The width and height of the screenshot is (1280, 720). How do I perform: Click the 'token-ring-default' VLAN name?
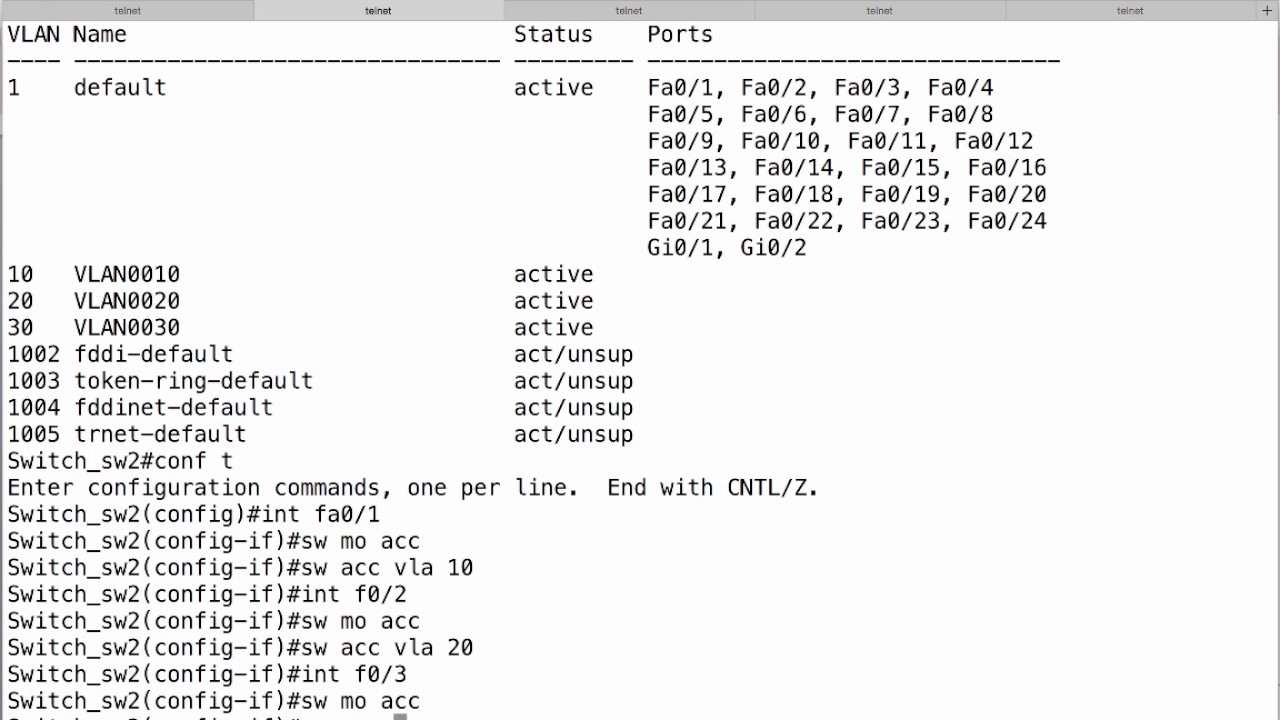pyautogui.click(x=193, y=381)
